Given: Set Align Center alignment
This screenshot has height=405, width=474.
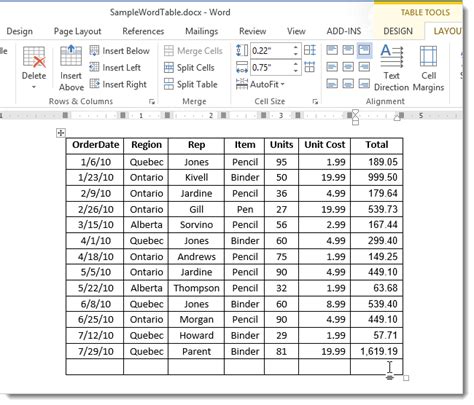Looking at the screenshot, I should [348, 67].
